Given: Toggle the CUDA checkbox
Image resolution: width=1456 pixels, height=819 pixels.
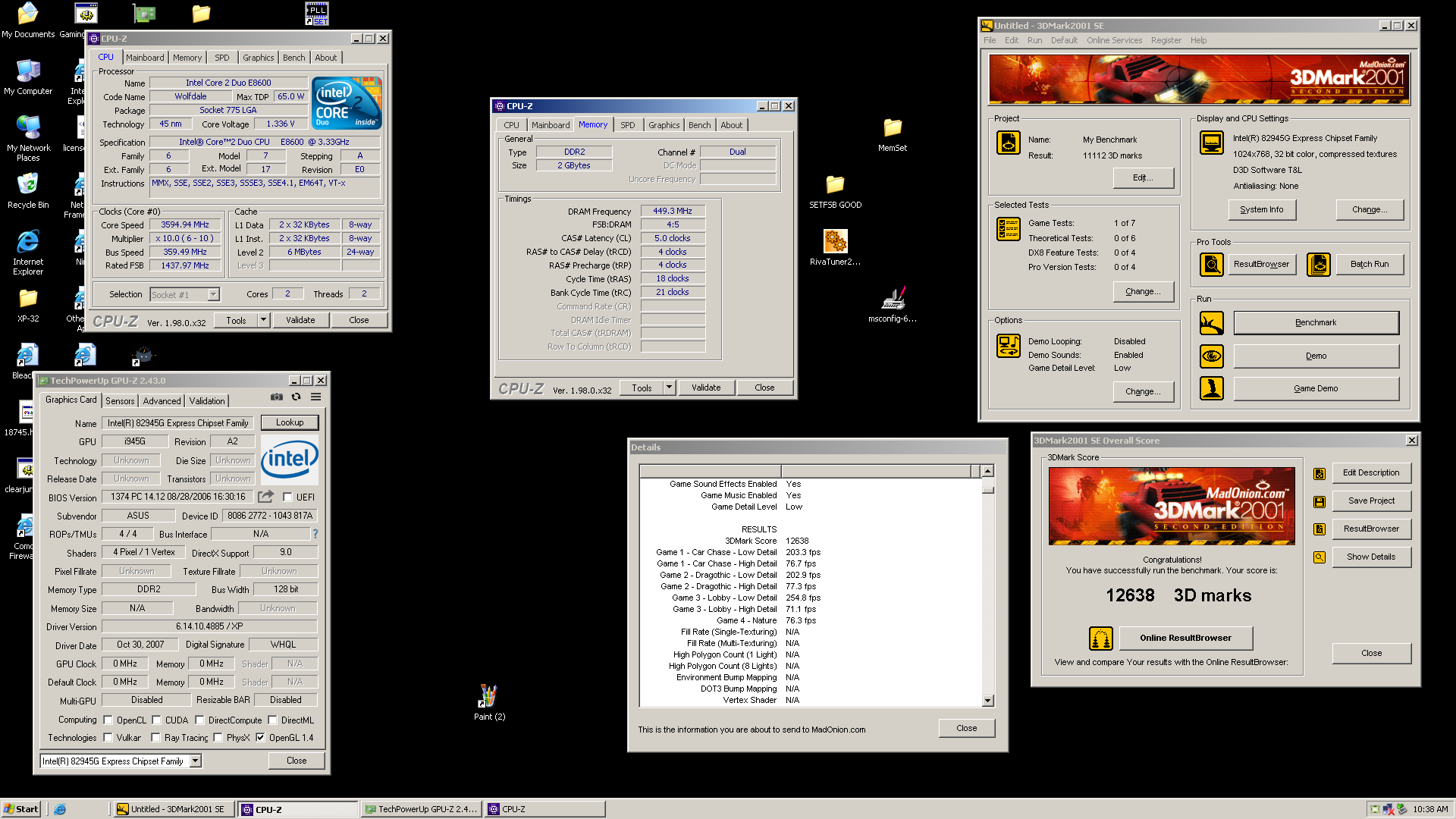Looking at the screenshot, I should click(156, 720).
